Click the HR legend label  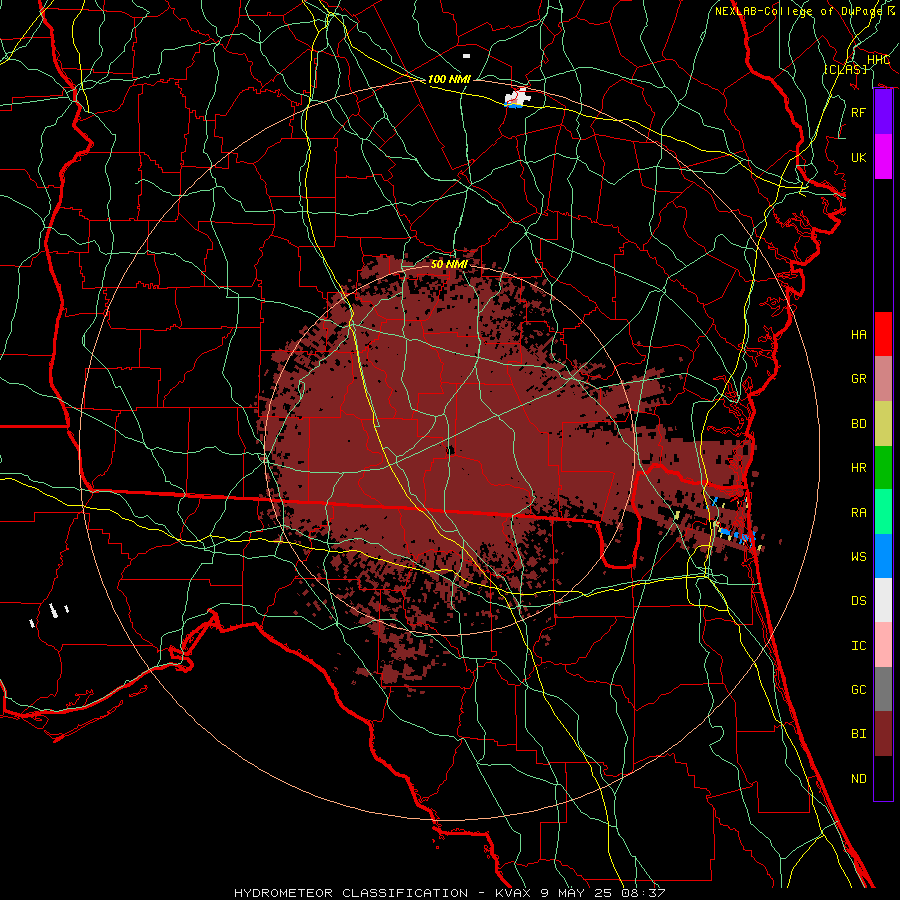click(858, 468)
